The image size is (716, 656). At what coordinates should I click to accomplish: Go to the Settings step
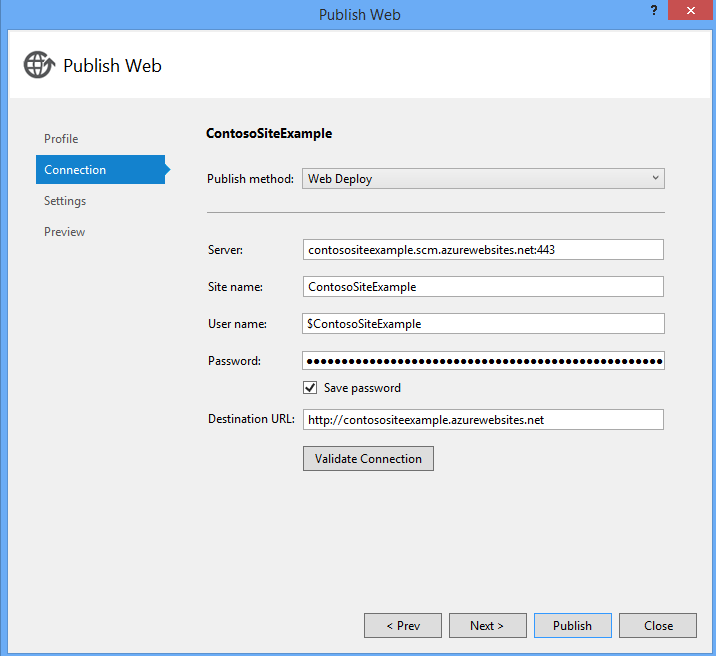[65, 201]
